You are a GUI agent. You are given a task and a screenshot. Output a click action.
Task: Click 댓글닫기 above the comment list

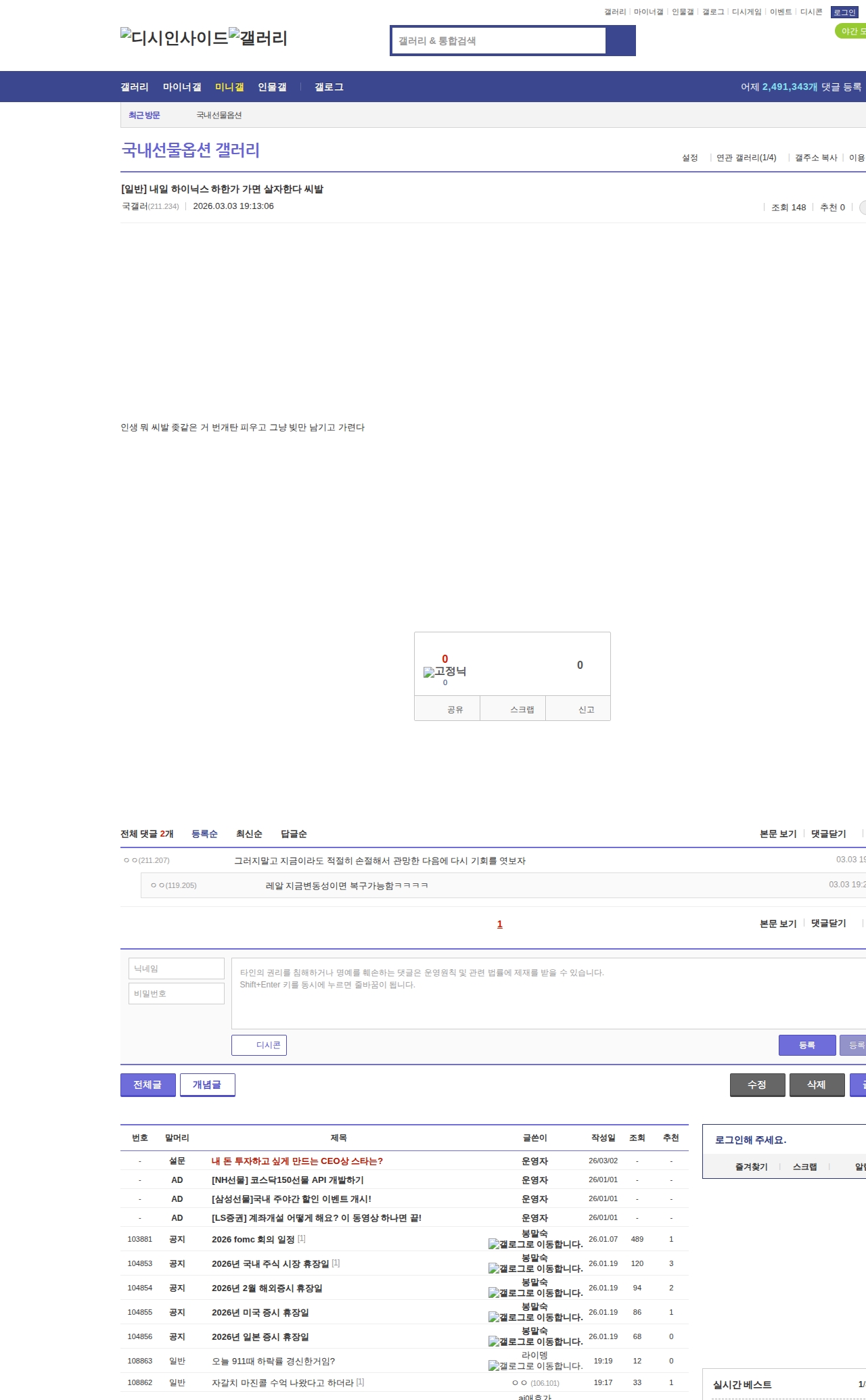pyautogui.click(x=829, y=834)
